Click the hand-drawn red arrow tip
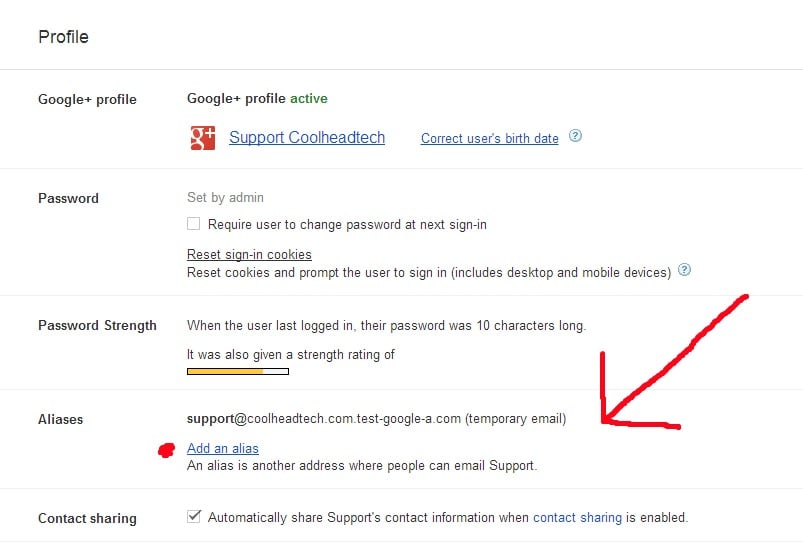Screen dimensions: 803x557 (606, 420)
